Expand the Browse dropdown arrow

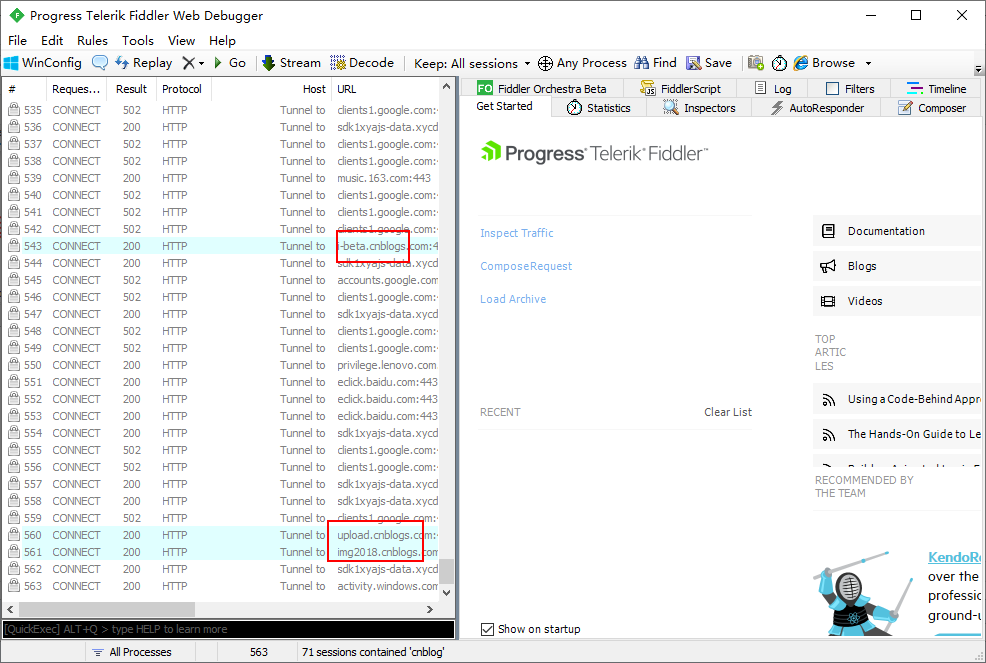(x=868, y=64)
